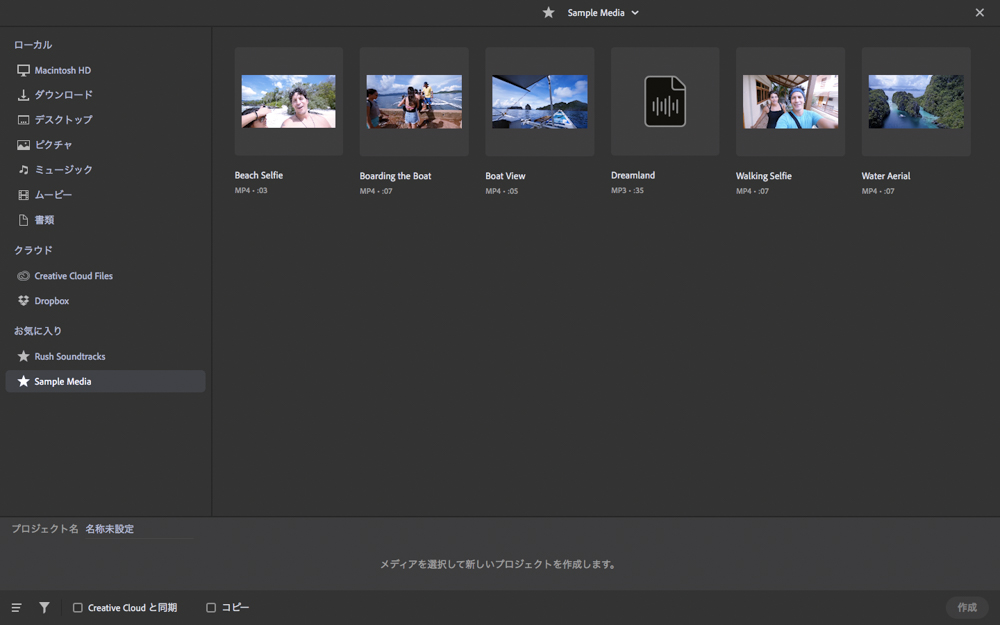
Task: Click the ミュージック music note icon
Action: [24, 170]
